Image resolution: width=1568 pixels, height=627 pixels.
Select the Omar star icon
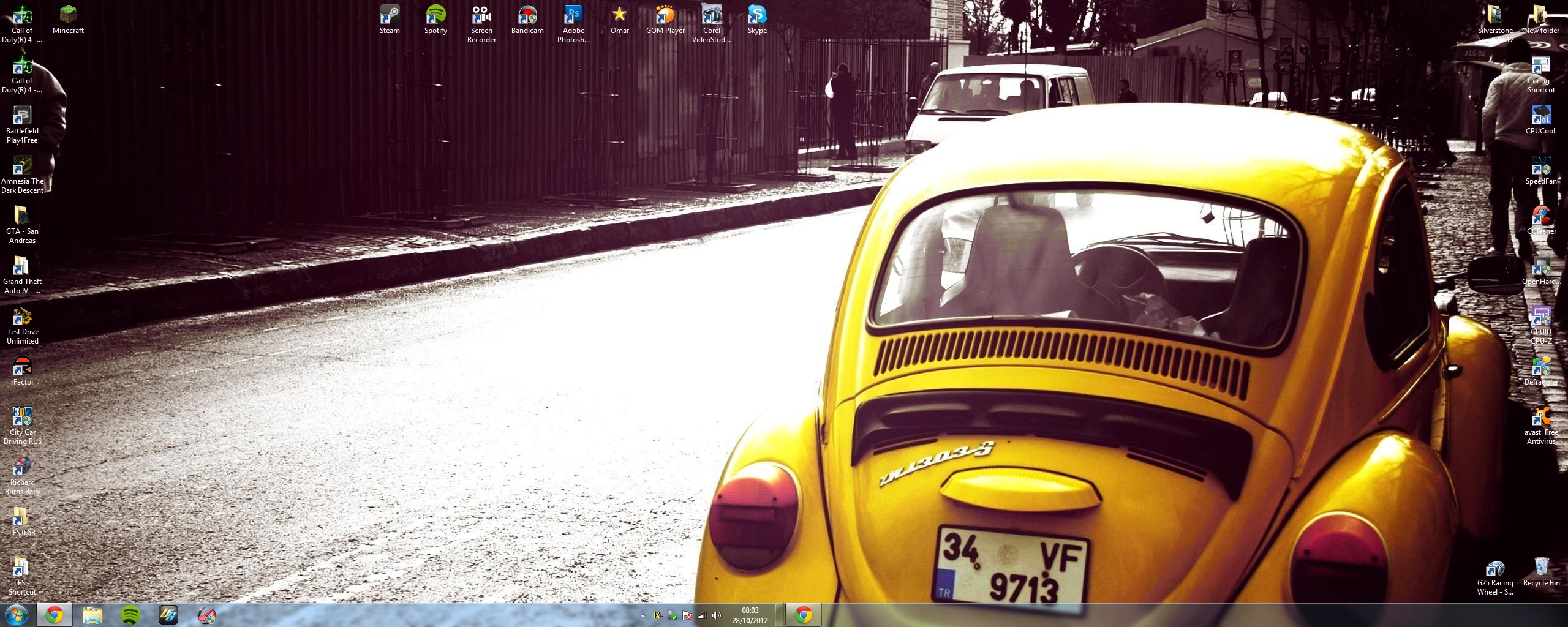pos(619,20)
